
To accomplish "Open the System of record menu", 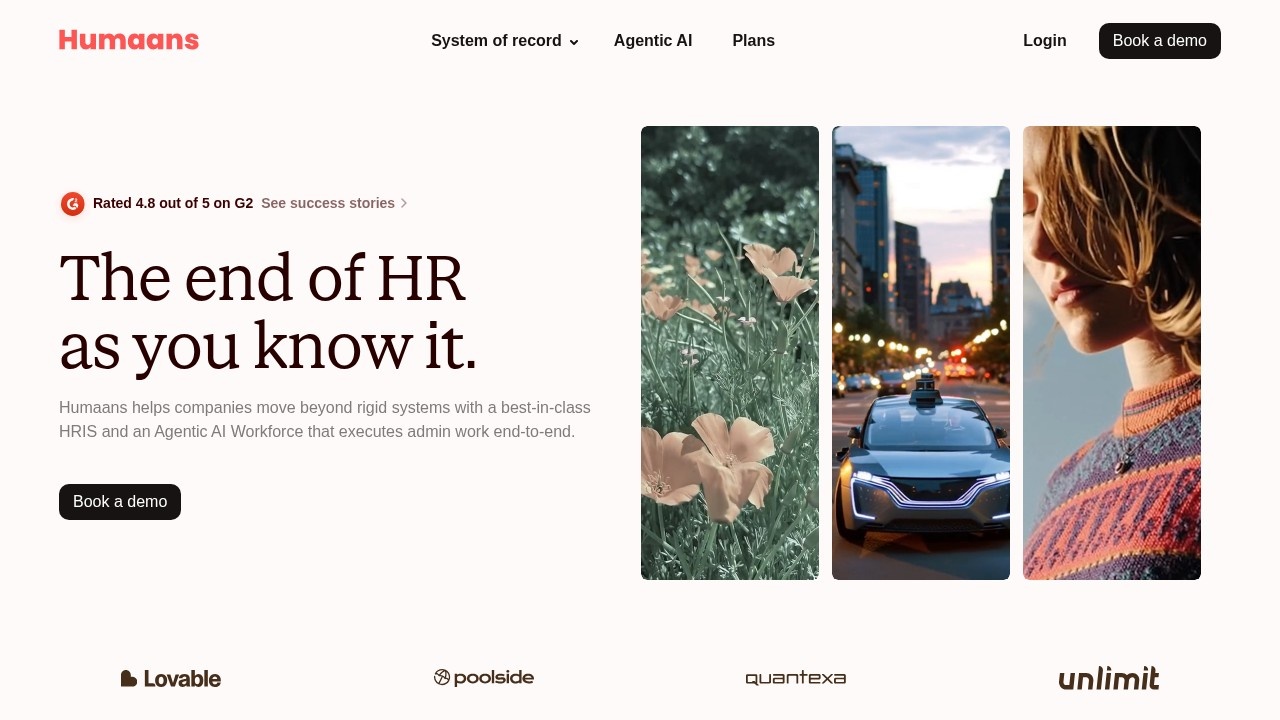I will tap(505, 41).
